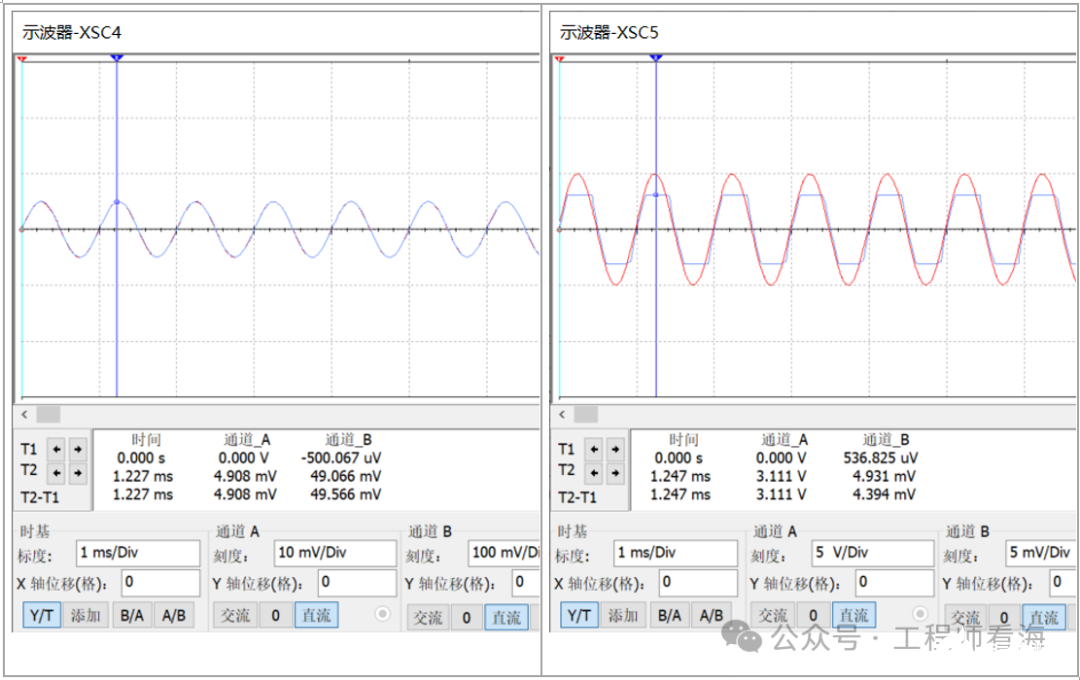This screenshot has height=680, width=1080.
Task: Click the X-axis offset field on XSC5
Action: tap(697, 583)
